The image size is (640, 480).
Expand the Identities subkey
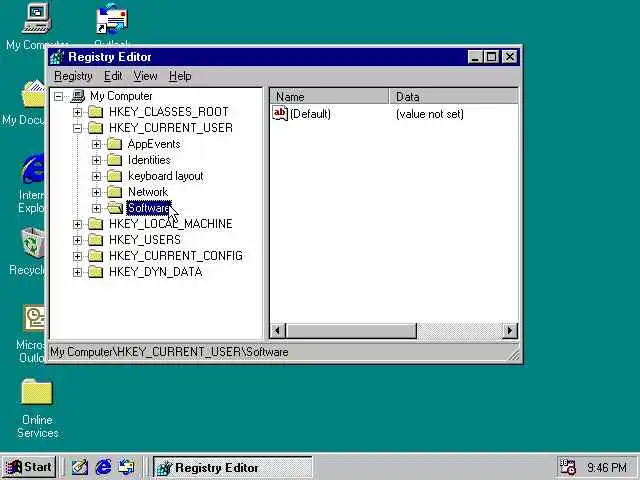(x=96, y=160)
